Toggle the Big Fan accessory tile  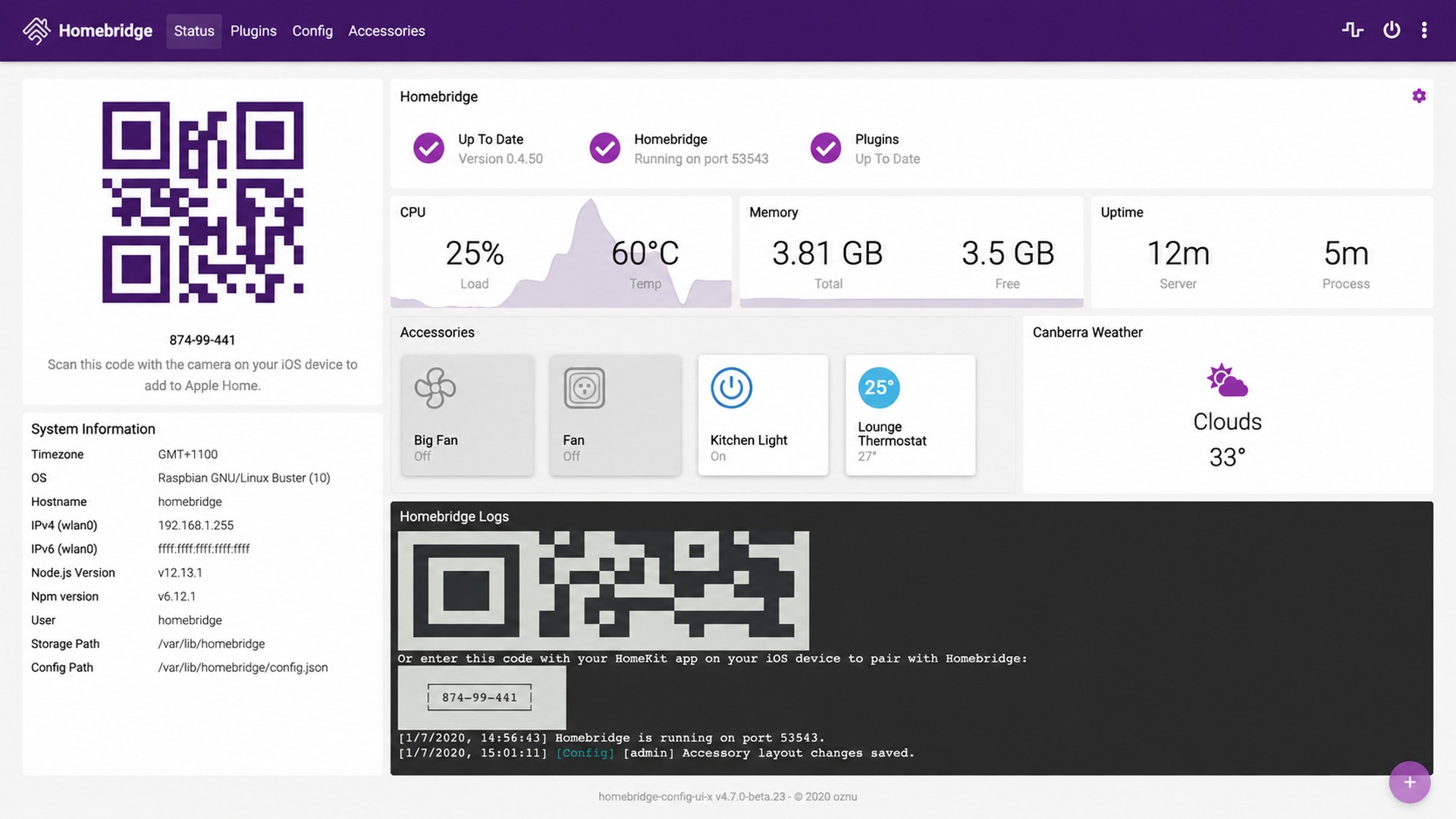[467, 416]
